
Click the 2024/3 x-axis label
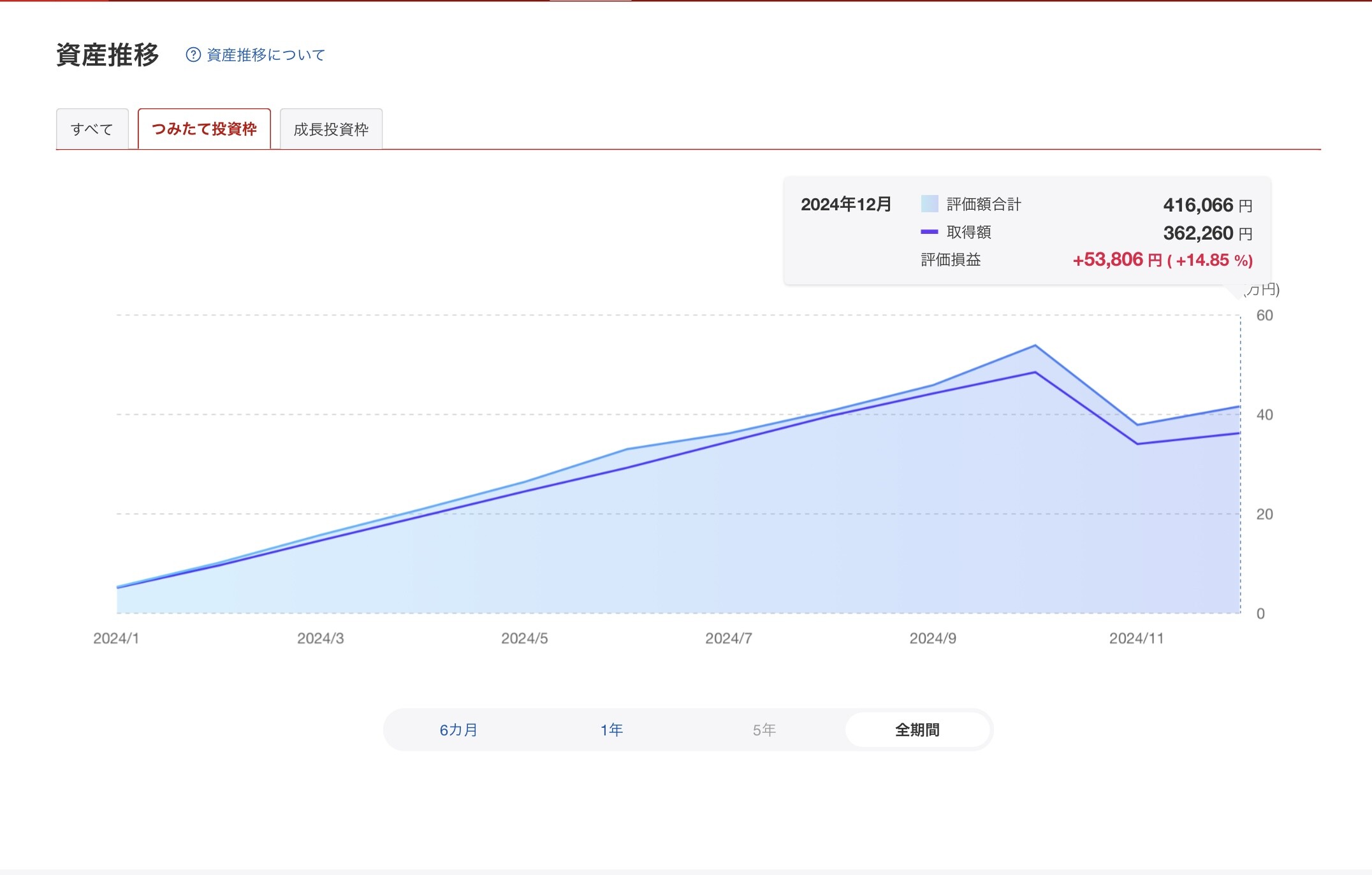pyautogui.click(x=320, y=638)
